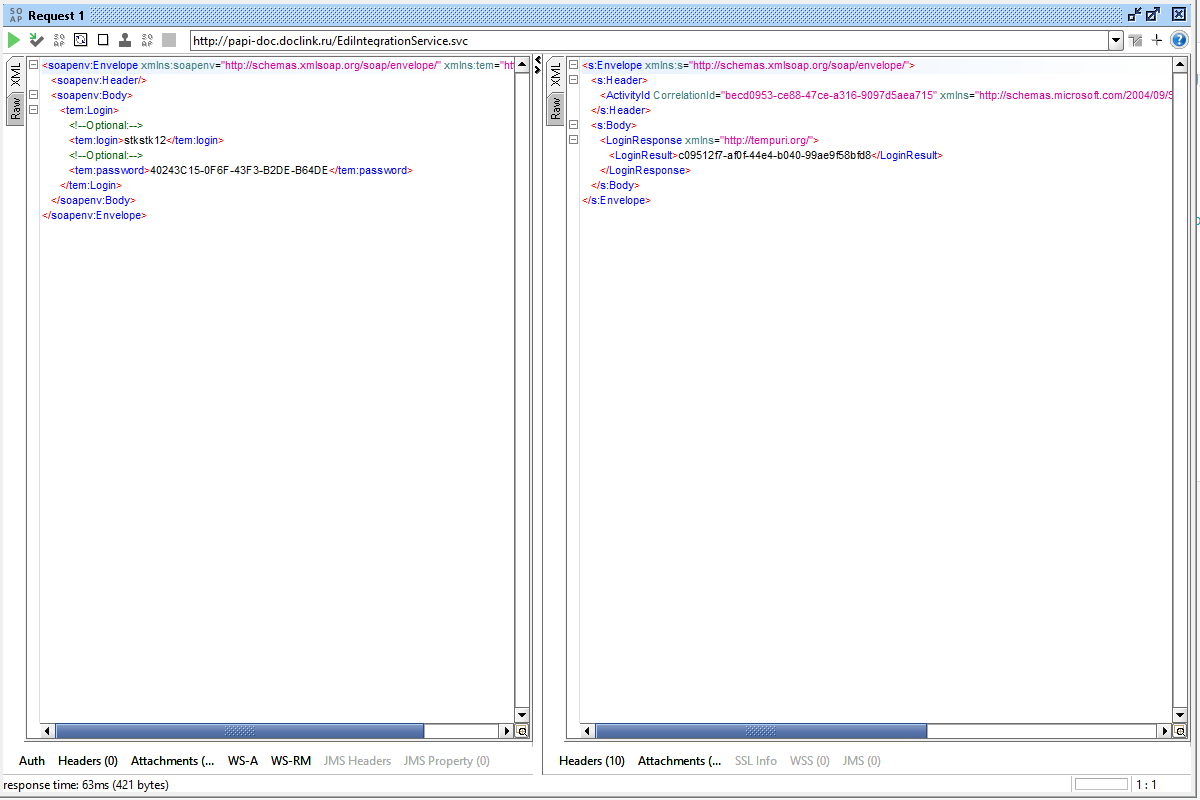Click cursor position 1 : 1 indicator
Screen dimensions: 1200x800
[x=1146, y=785]
